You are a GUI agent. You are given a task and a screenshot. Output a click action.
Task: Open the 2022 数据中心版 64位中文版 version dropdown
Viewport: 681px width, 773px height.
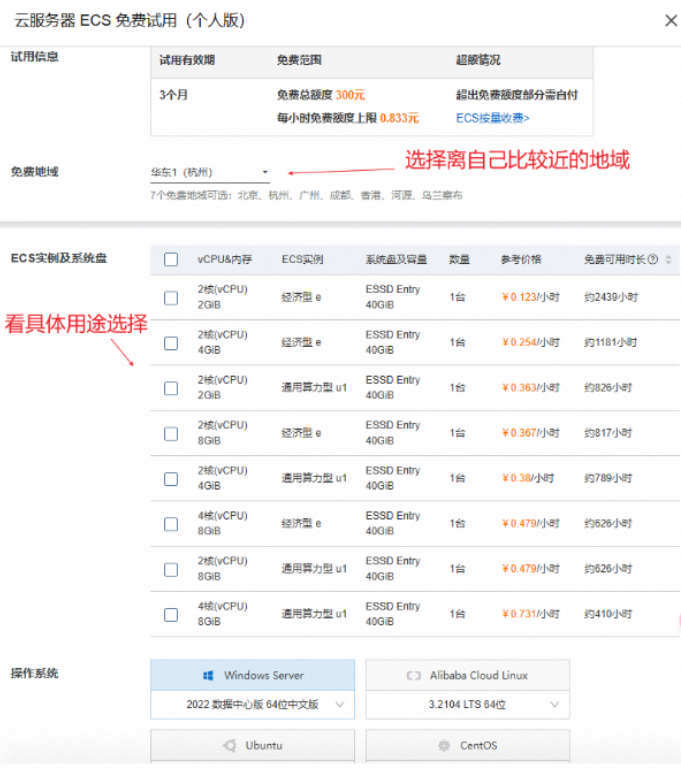[x=252, y=704]
